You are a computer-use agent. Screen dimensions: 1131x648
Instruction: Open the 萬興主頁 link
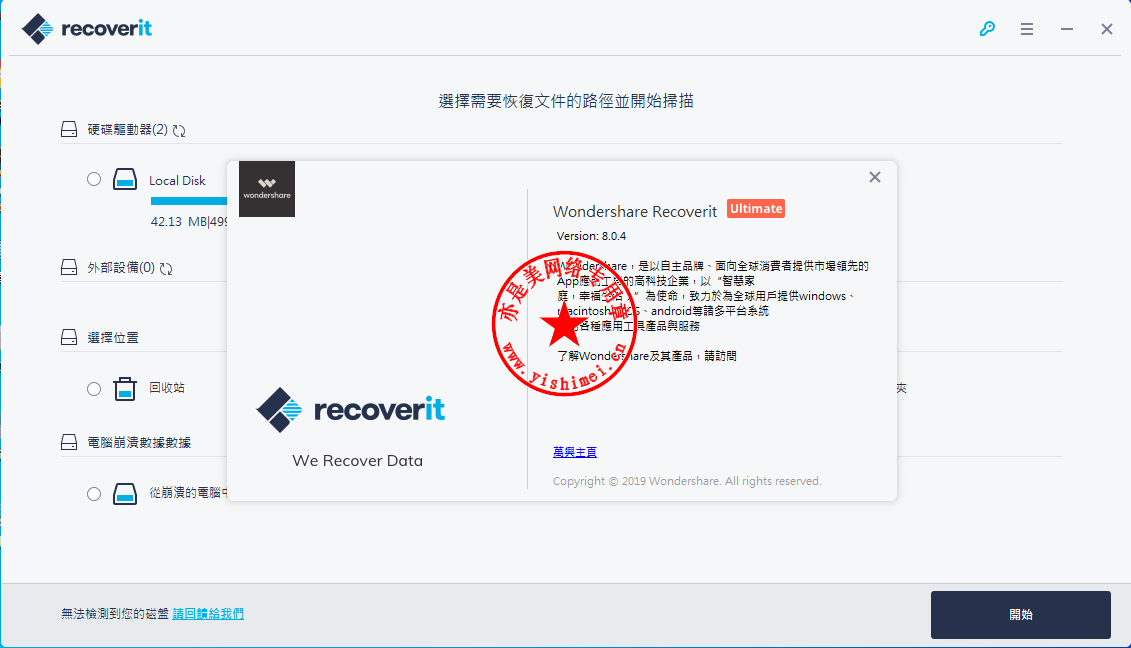(575, 452)
